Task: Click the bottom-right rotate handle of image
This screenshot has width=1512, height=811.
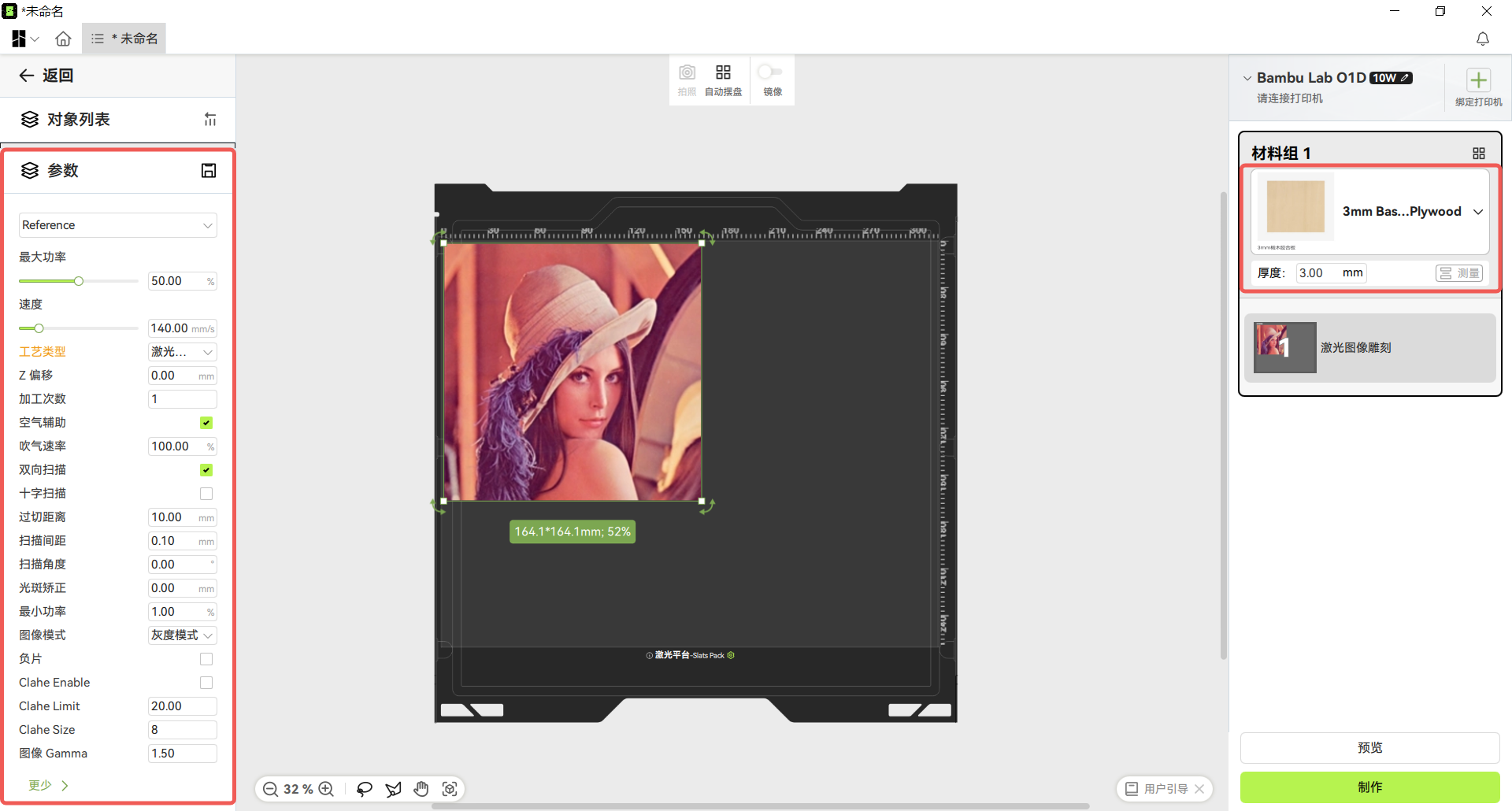Action: [x=707, y=506]
